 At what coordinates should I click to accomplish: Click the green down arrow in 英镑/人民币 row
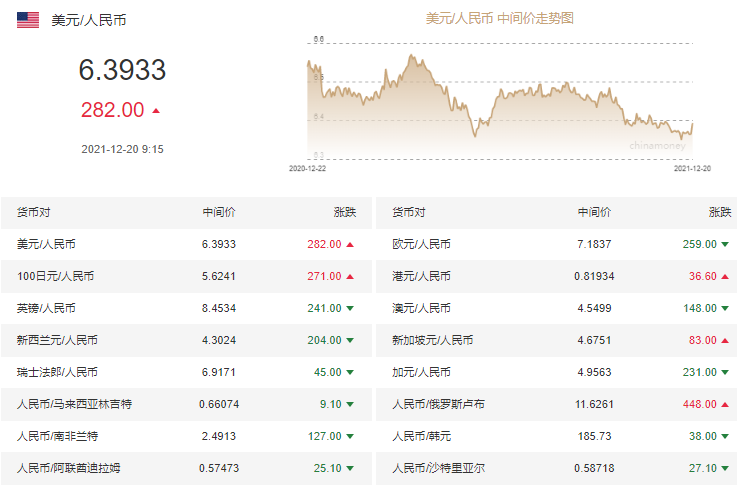coord(350,308)
